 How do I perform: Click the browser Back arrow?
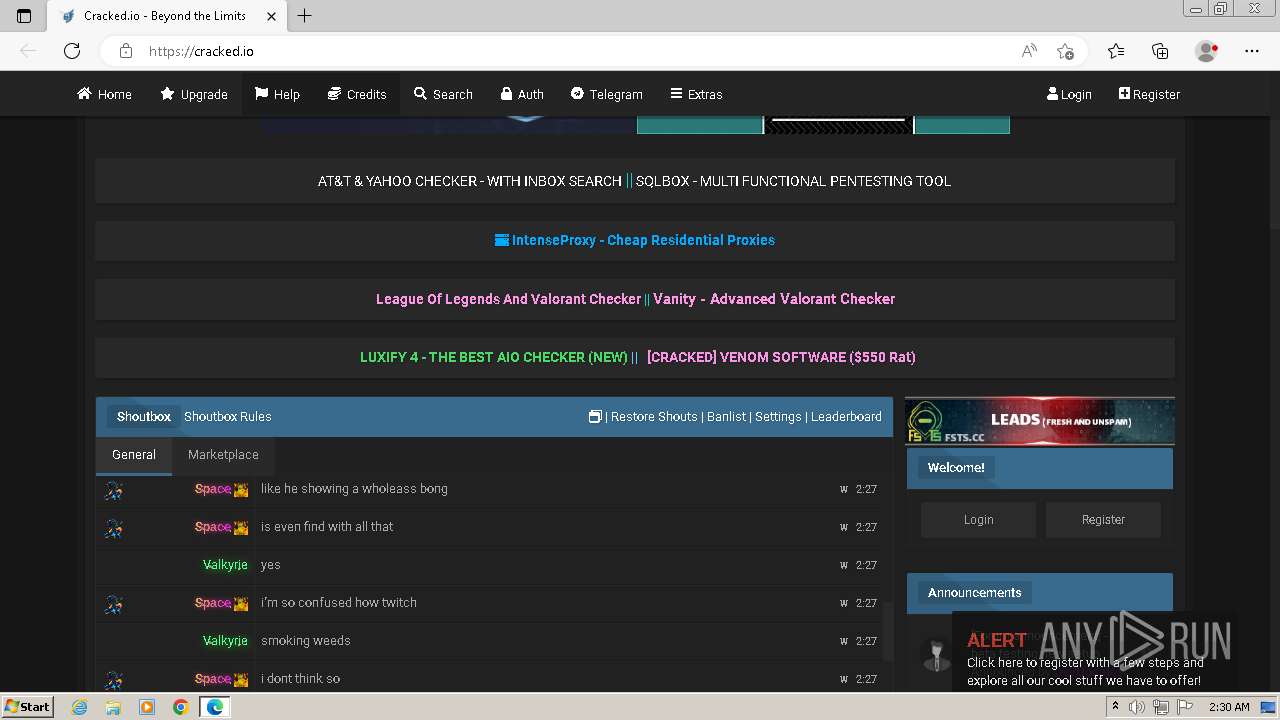[28, 51]
